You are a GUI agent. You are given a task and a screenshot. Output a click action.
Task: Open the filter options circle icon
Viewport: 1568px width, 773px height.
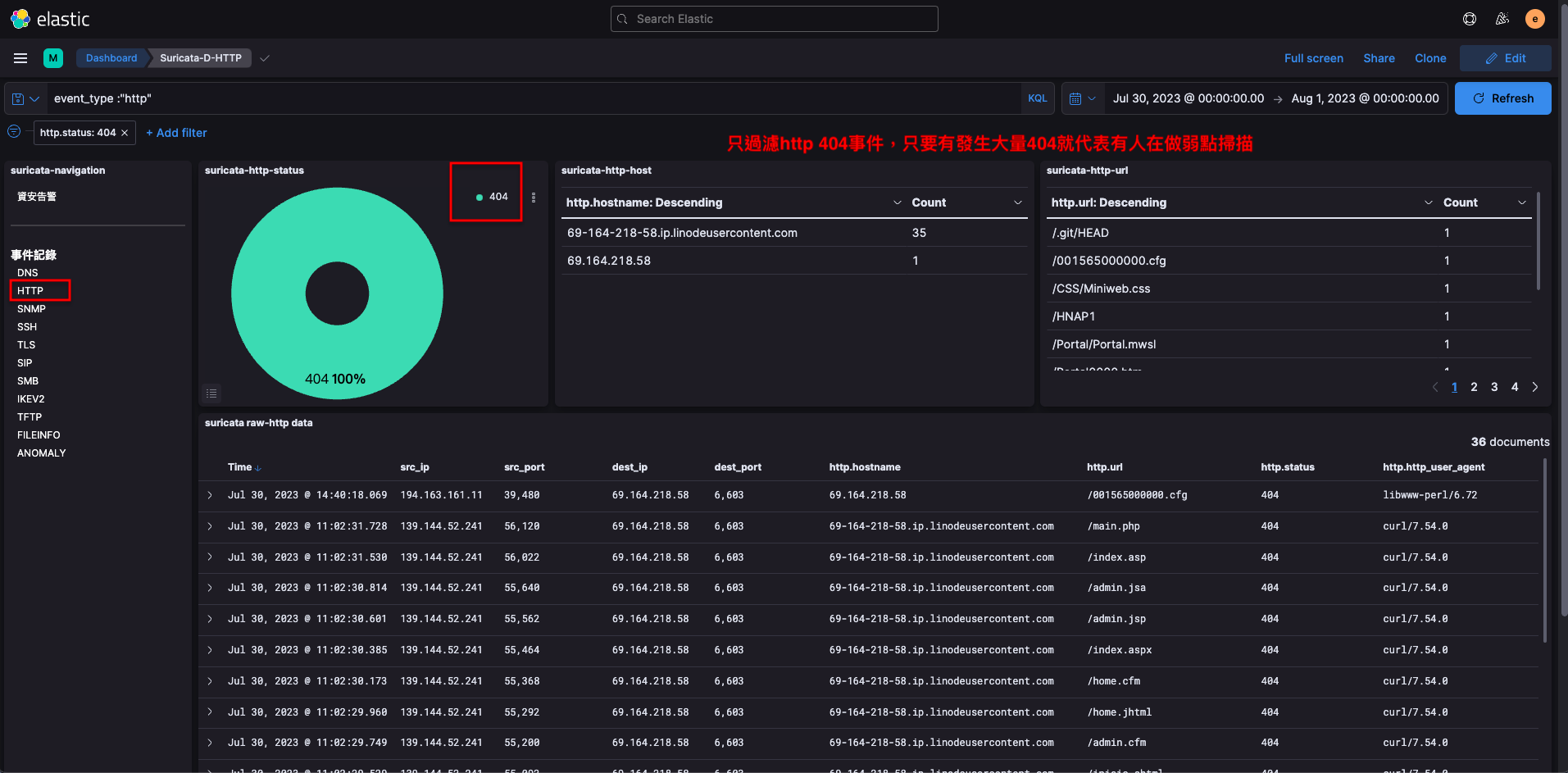[x=14, y=132]
